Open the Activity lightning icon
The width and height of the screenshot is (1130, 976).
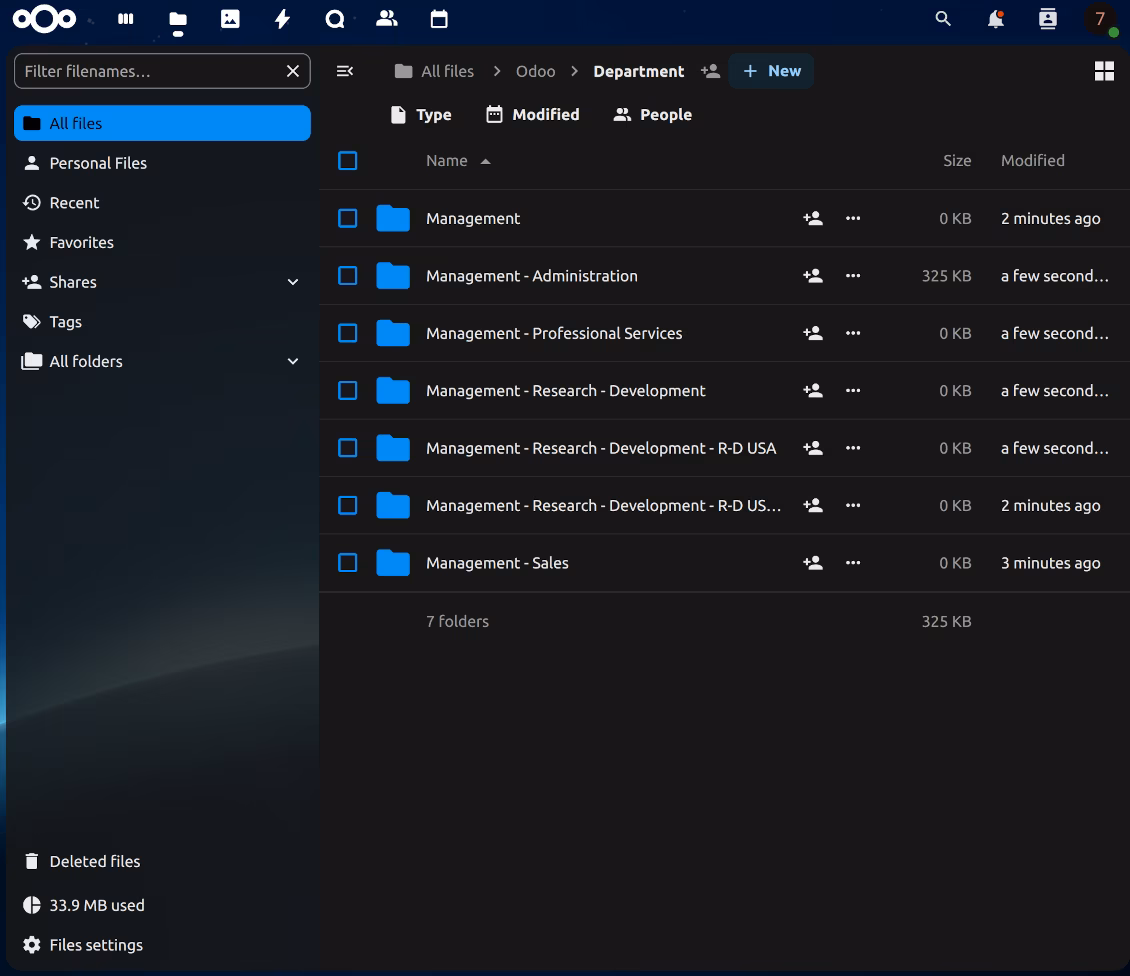click(x=282, y=19)
